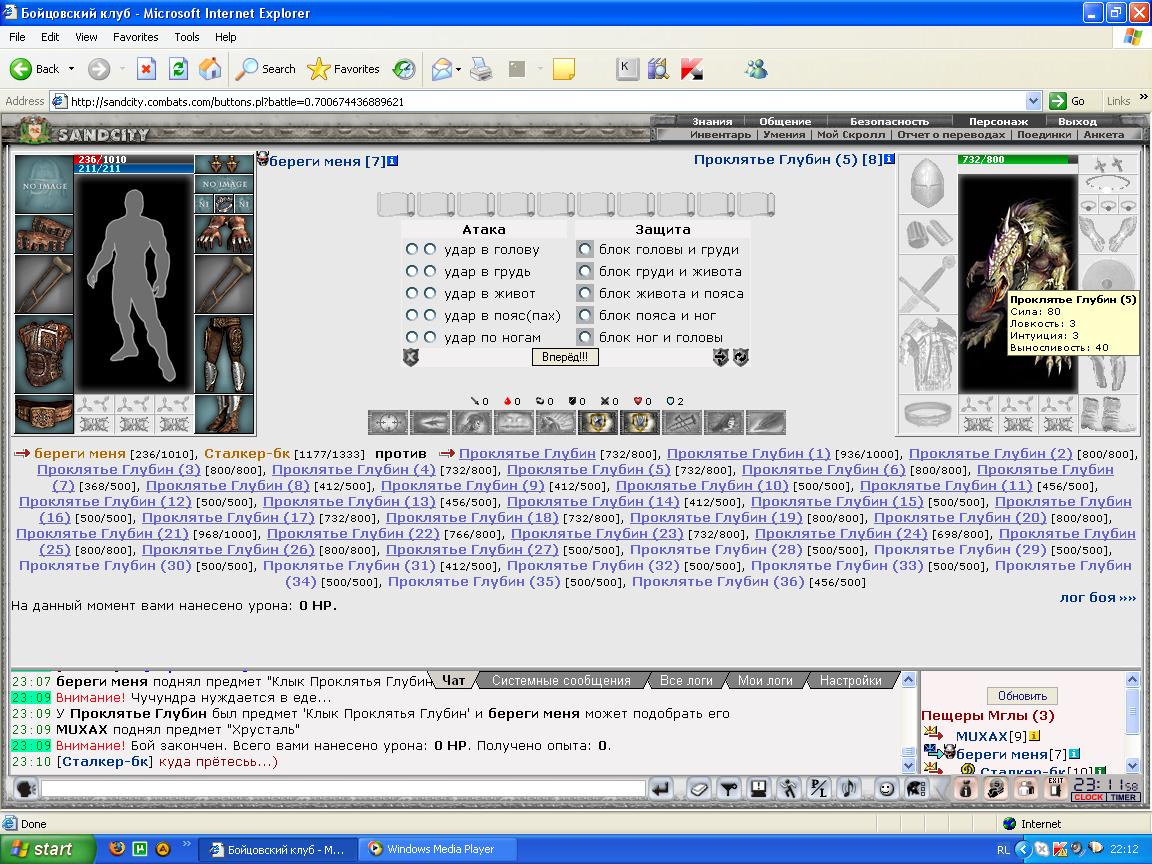
Task: Open the IE History icon
Action: click(x=403, y=69)
